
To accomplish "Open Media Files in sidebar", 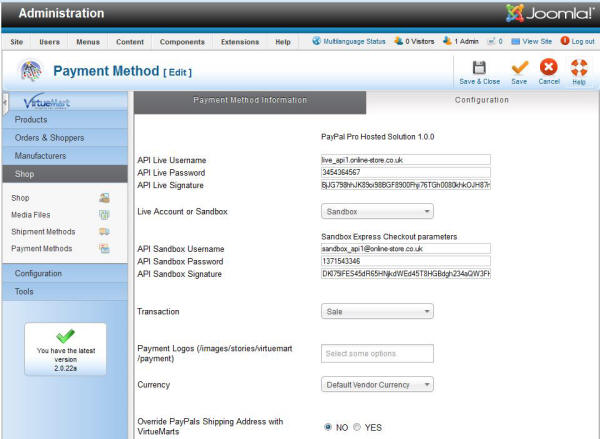I will pos(31,215).
